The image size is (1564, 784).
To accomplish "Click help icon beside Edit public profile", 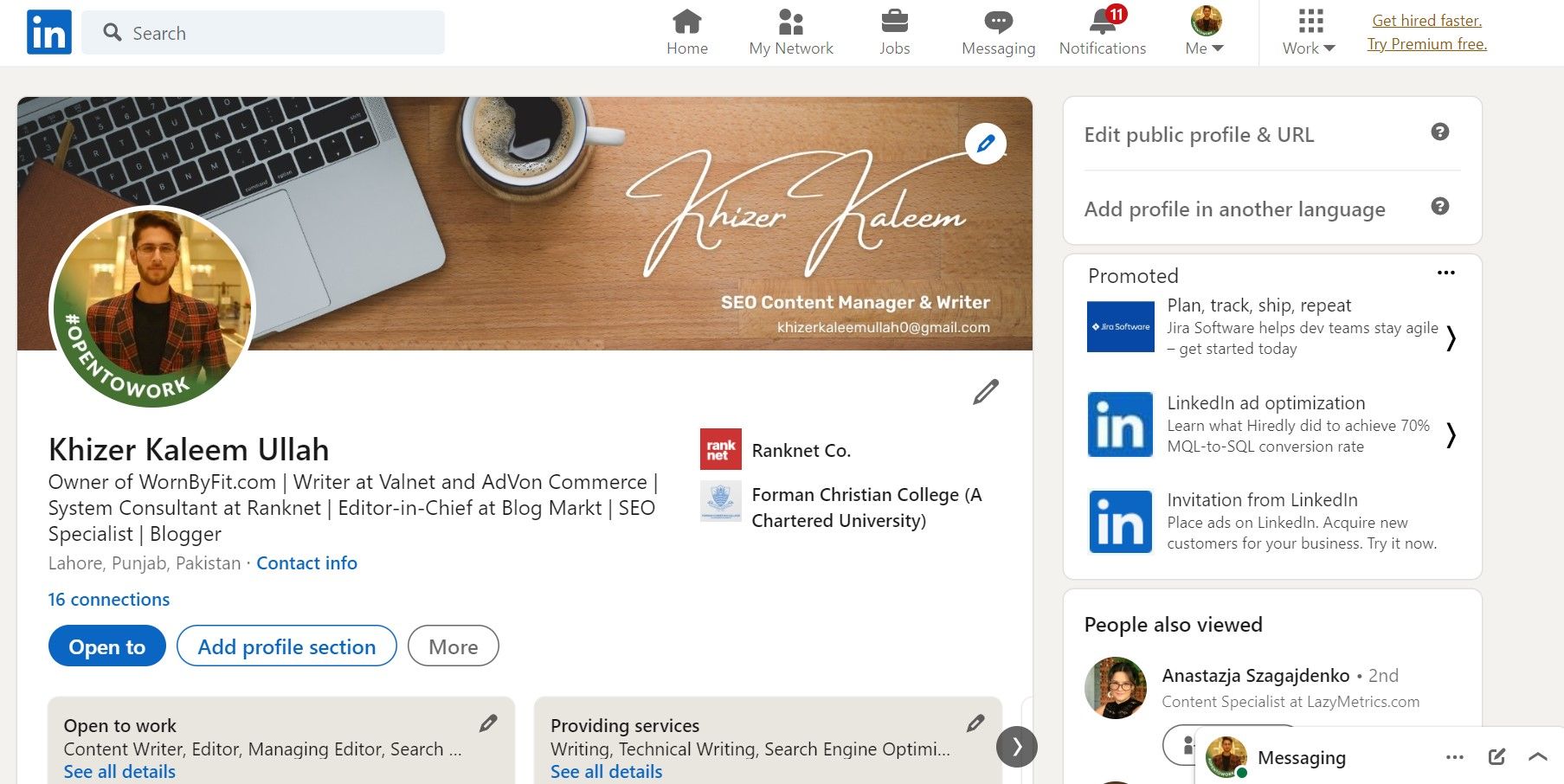I will click(x=1440, y=132).
